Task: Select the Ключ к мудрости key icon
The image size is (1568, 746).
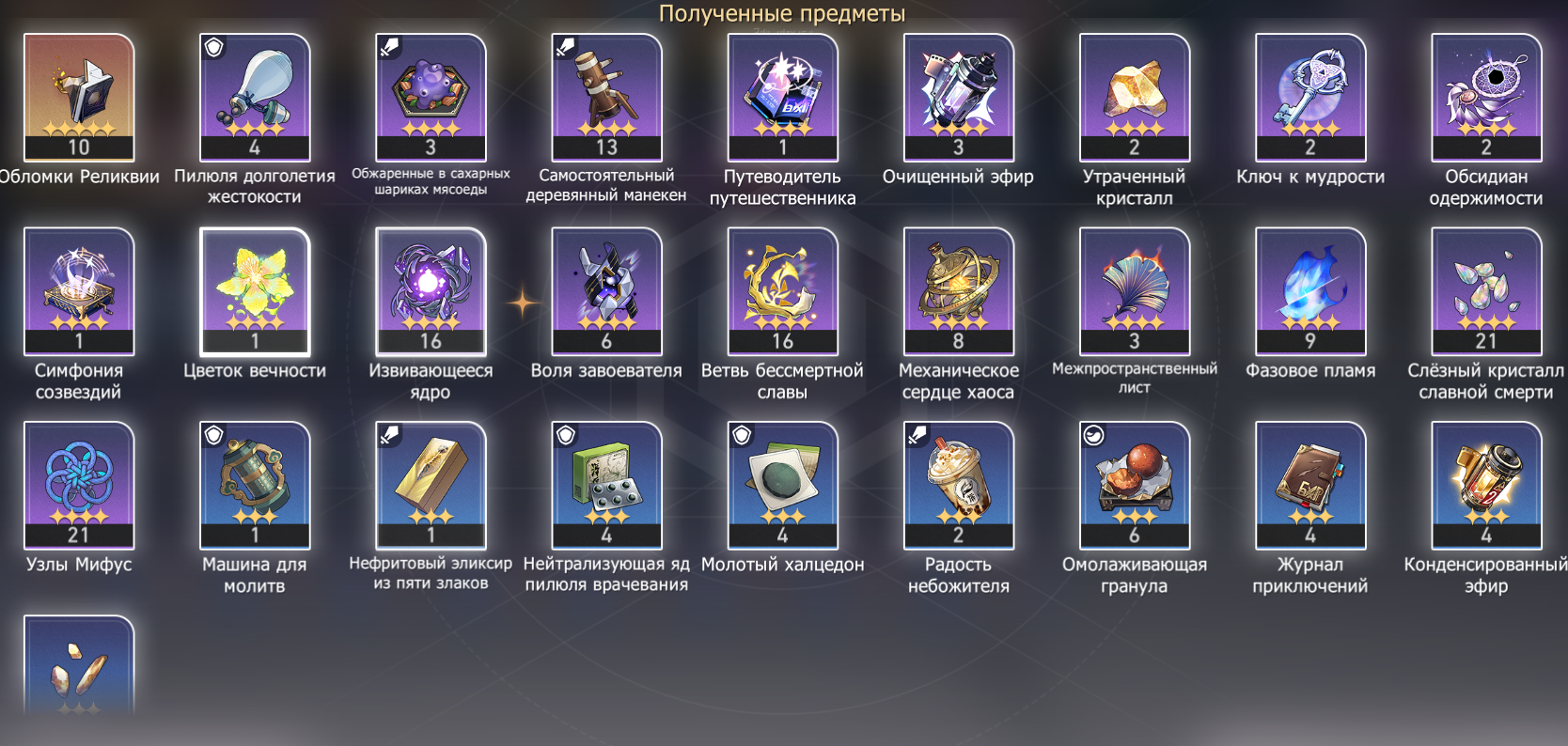Action: (1310, 98)
